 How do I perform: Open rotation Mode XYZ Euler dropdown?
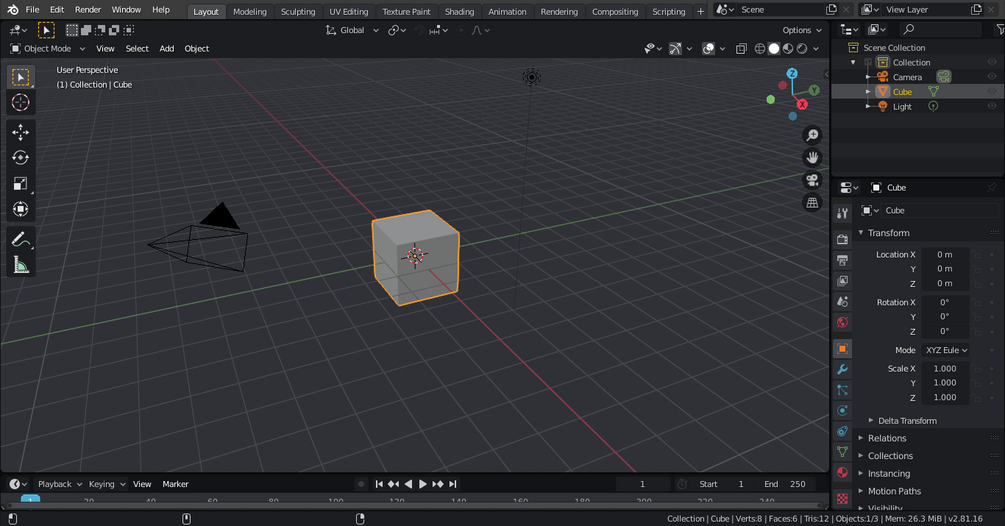[x=946, y=350]
